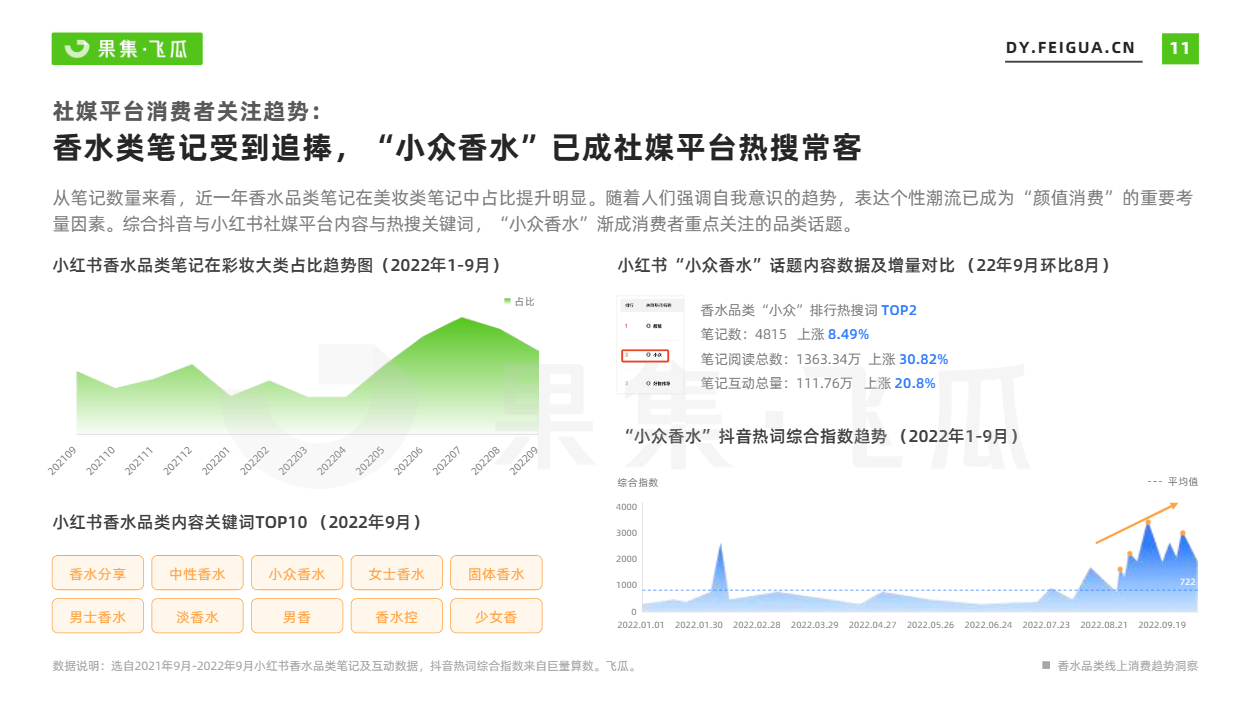Click the 202209 x-axis label

pyautogui.click(x=524, y=462)
